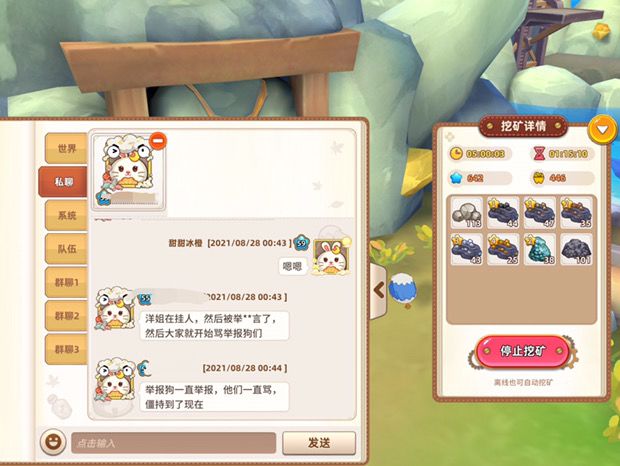Select the teal crystal ore item 38
The height and width of the screenshot is (466, 620).
[x=540, y=249]
